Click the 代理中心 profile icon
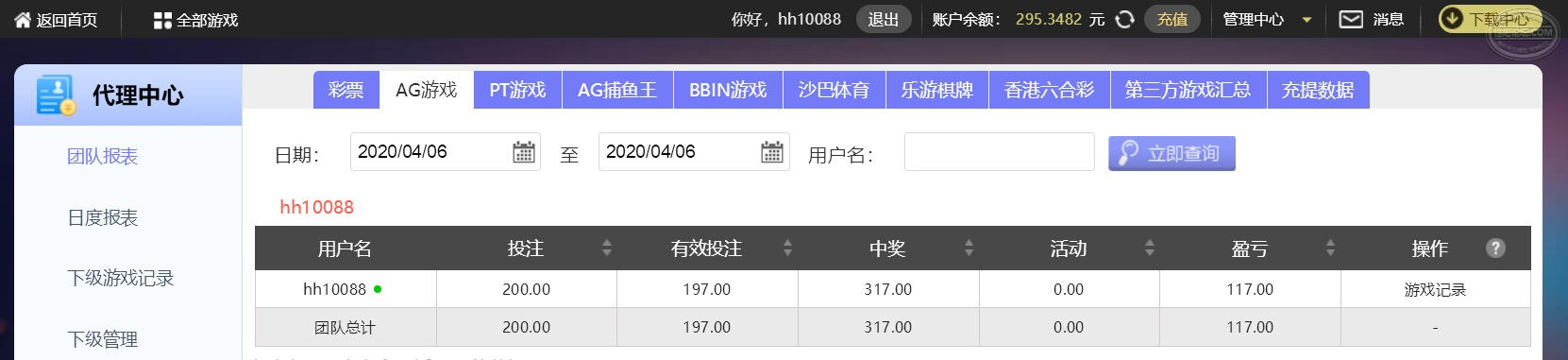Image resolution: width=1568 pixels, height=360 pixels. (x=56, y=95)
